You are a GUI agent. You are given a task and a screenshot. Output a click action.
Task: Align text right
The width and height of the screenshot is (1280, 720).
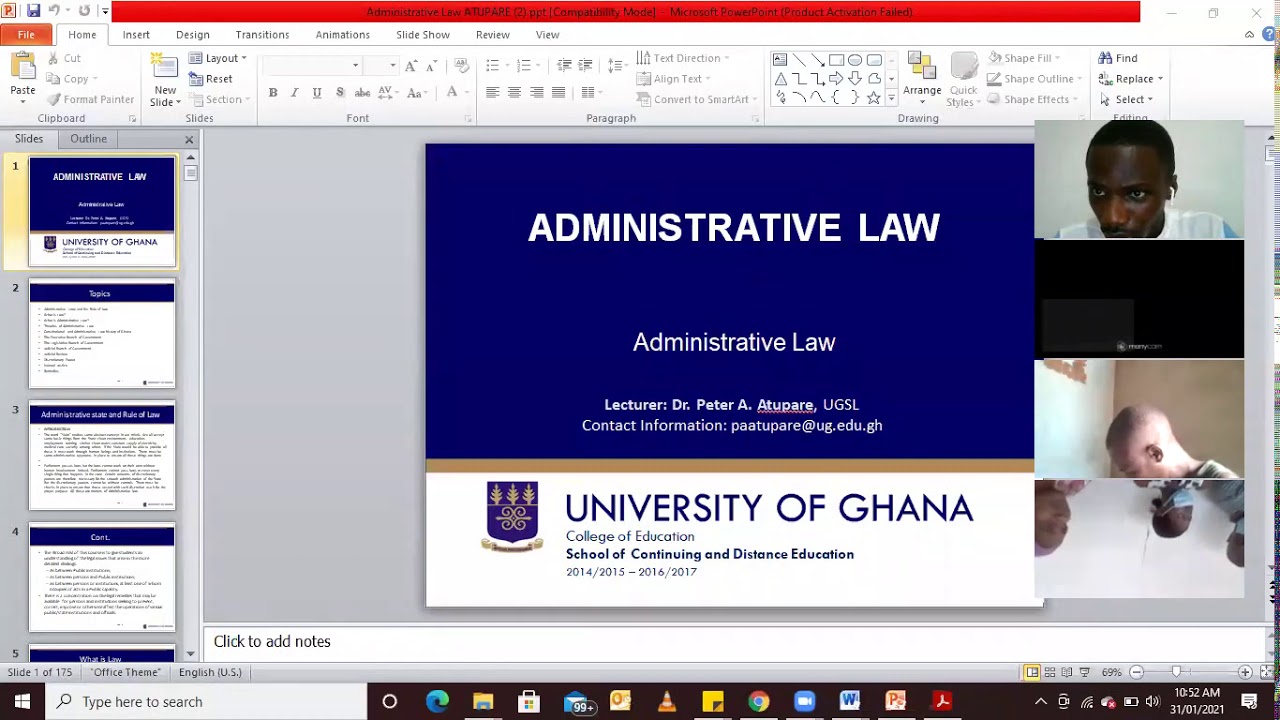pos(537,92)
